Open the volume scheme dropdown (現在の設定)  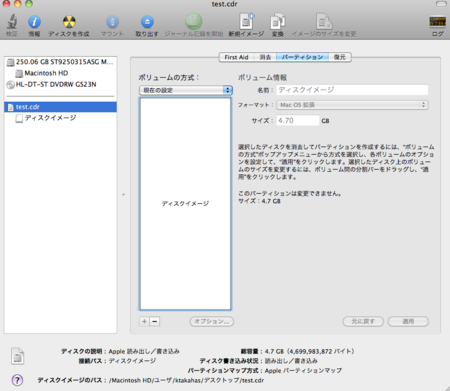click(186, 90)
